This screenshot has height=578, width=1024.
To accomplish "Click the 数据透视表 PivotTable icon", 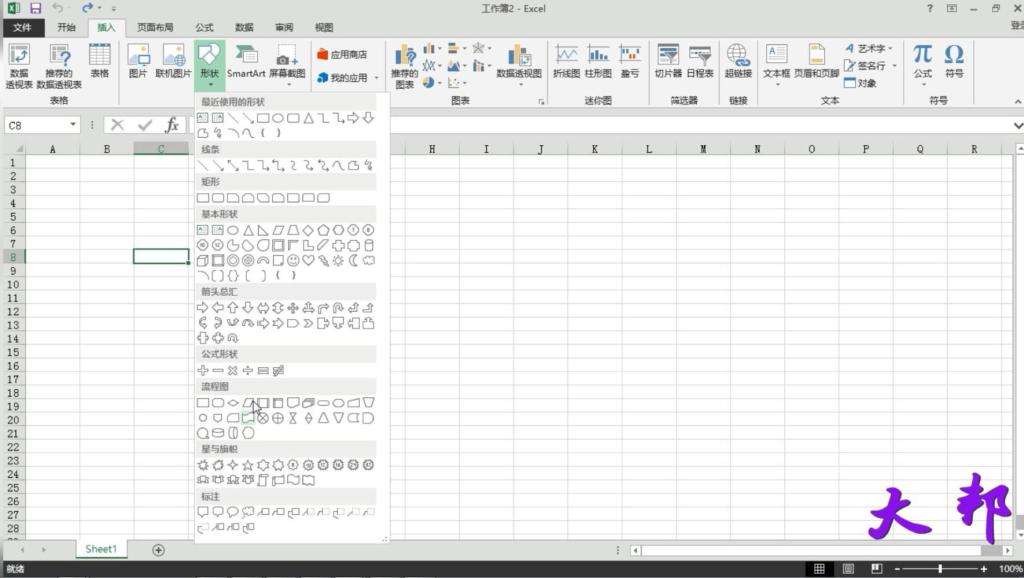I will (19, 61).
